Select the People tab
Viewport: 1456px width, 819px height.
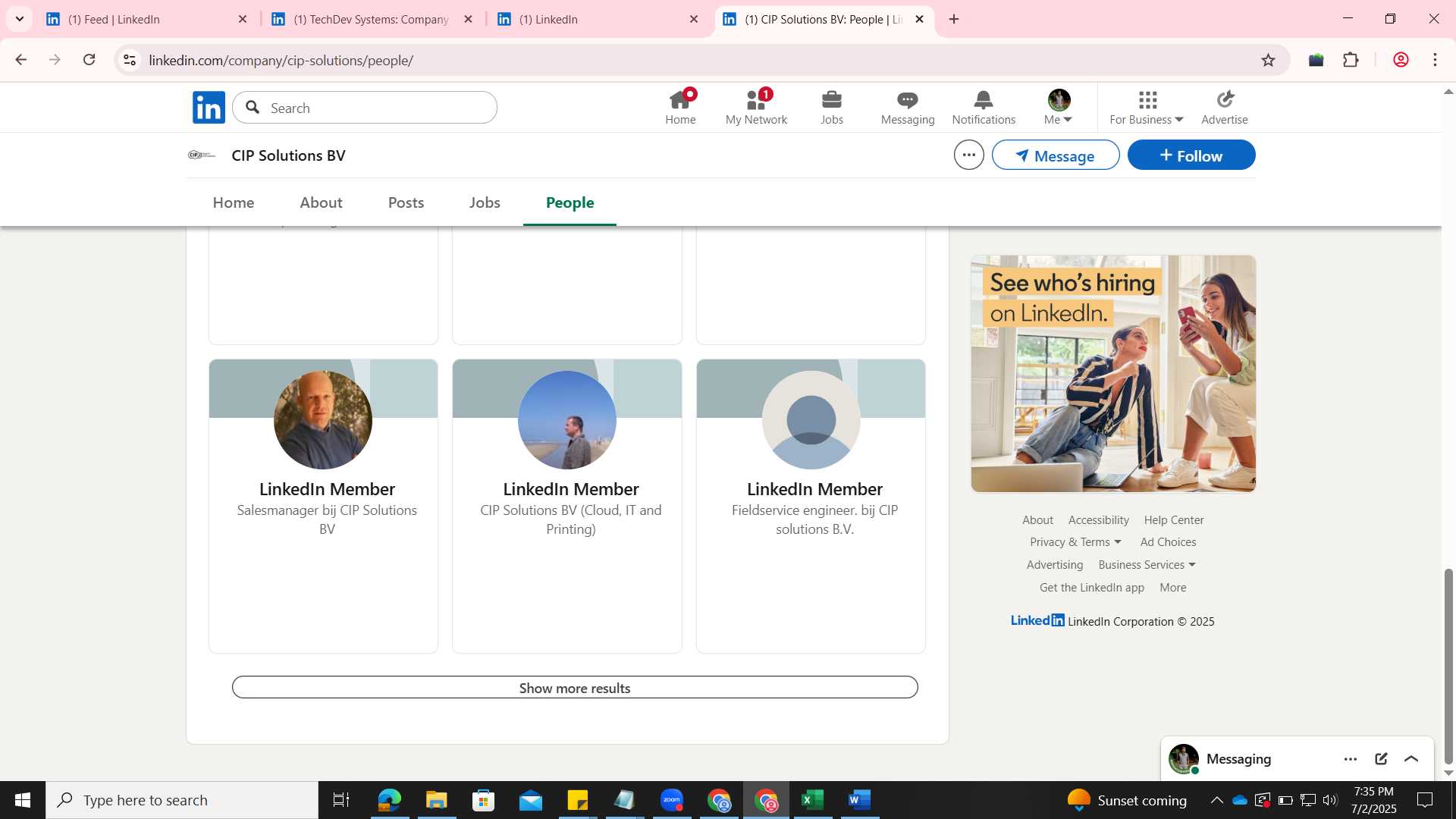coord(570,202)
